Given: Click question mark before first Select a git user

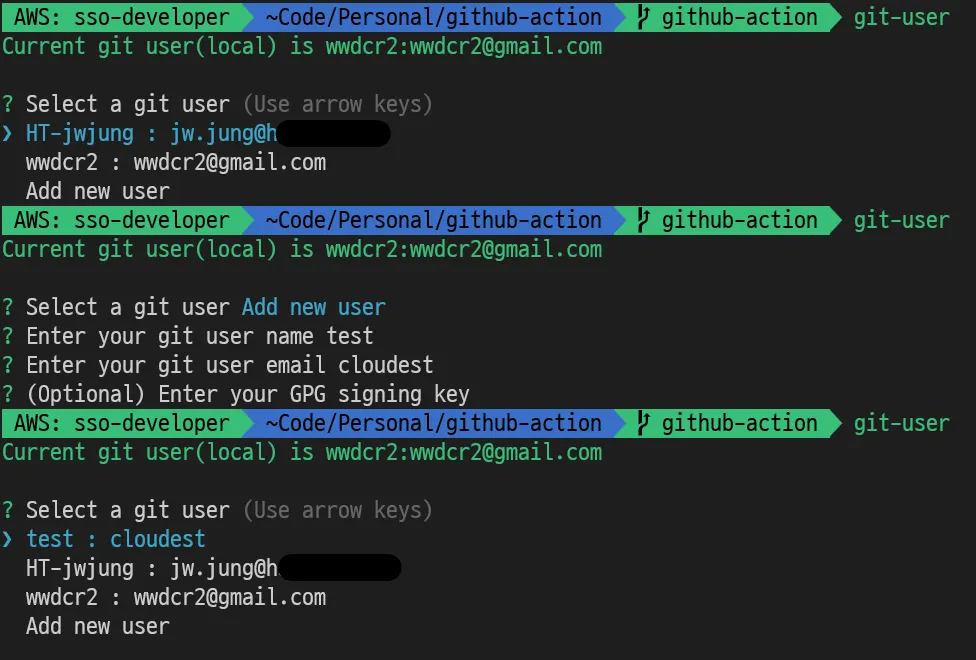Looking at the screenshot, I should pyautogui.click(x=7, y=104).
